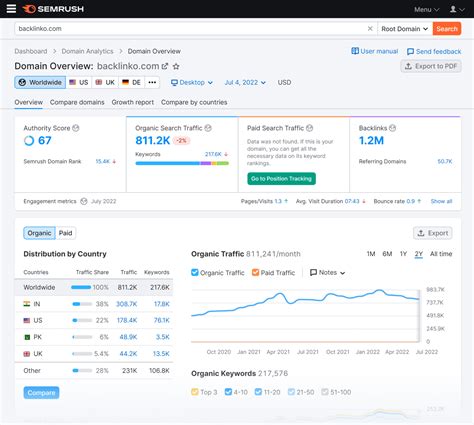Click the India flag in country table
Image resolution: width=474 pixels, height=425 pixels.
coord(27,304)
